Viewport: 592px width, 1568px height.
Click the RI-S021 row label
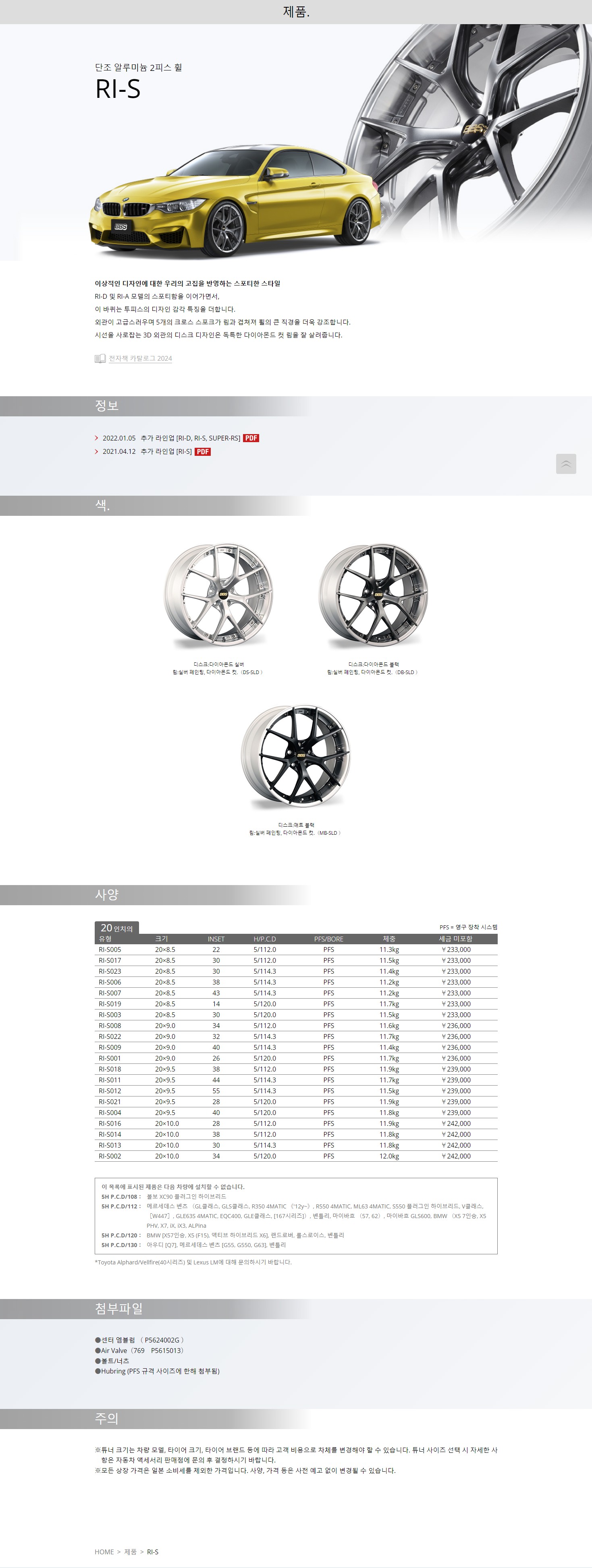(x=110, y=1102)
